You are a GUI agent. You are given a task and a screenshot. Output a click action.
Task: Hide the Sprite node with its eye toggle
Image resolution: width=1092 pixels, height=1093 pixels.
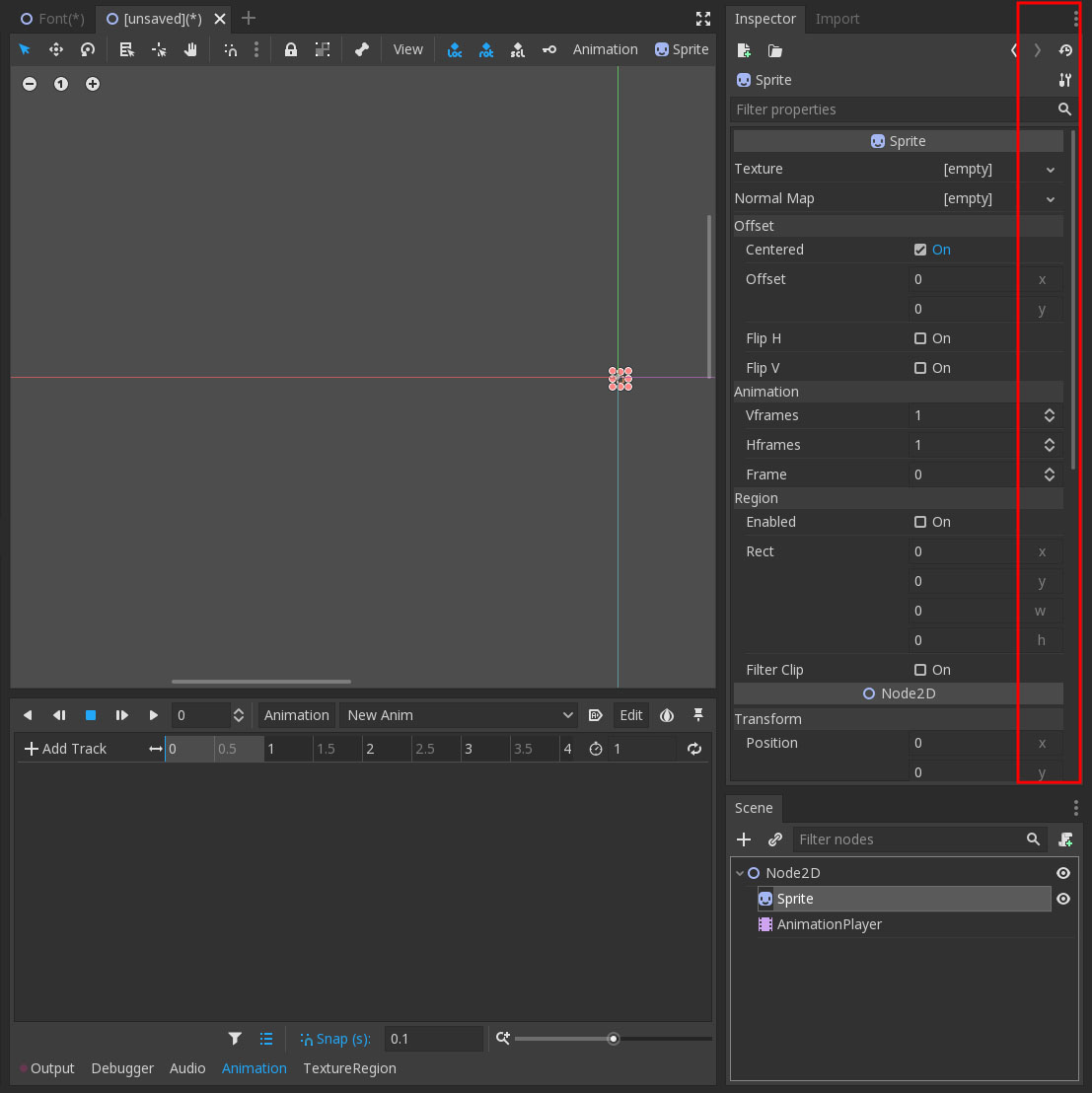pos(1063,899)
